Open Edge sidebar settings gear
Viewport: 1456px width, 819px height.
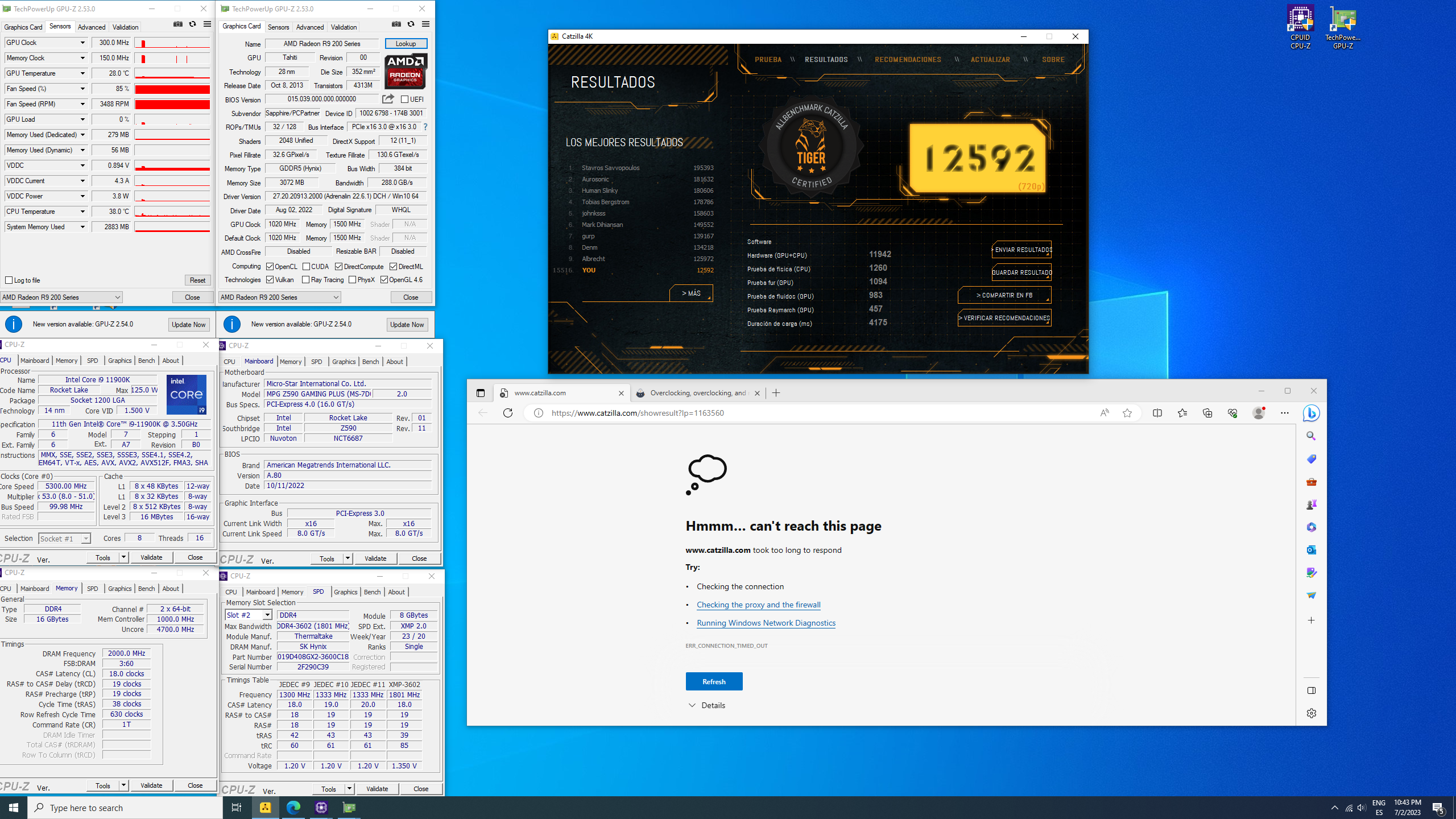[1312, 713]
